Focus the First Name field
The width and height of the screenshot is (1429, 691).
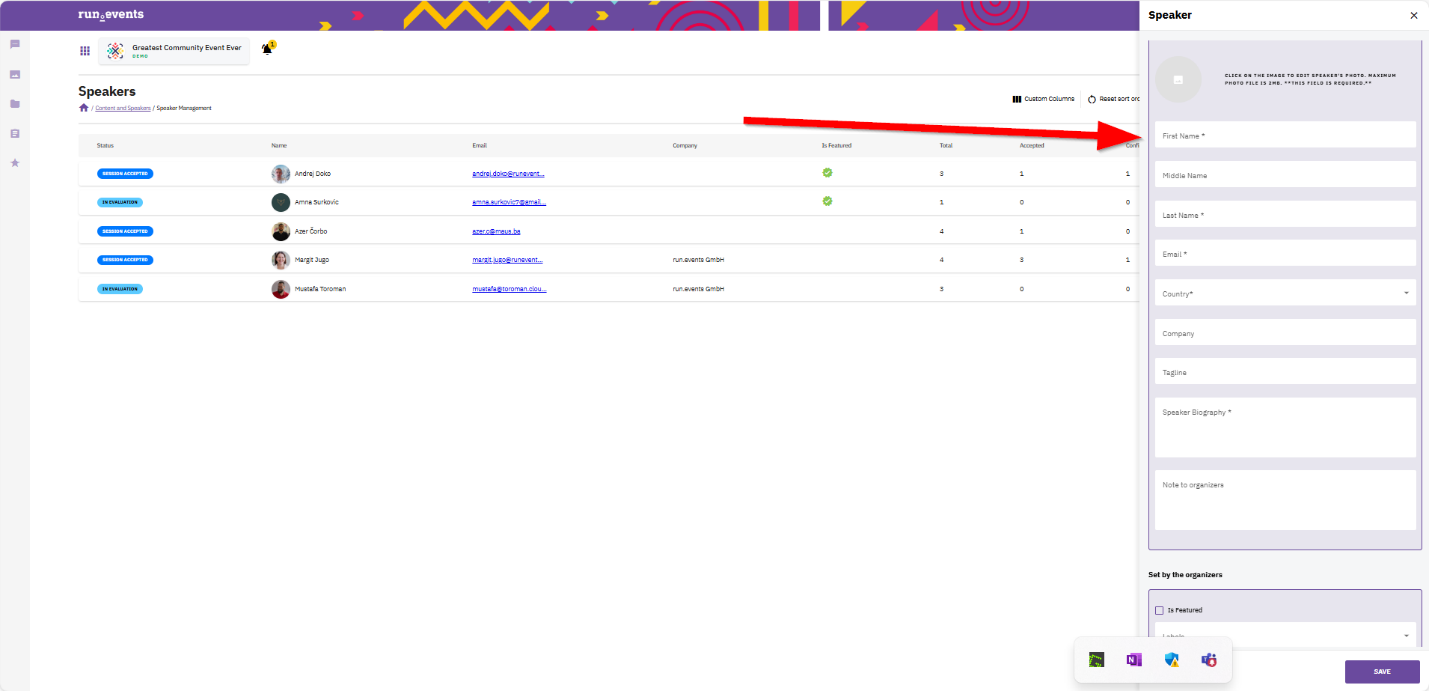(x=1285, y=135)
